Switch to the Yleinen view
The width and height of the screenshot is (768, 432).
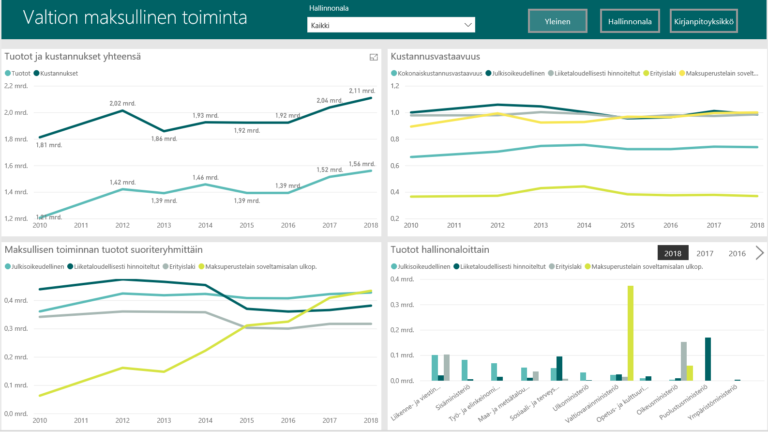click(557, 21)
